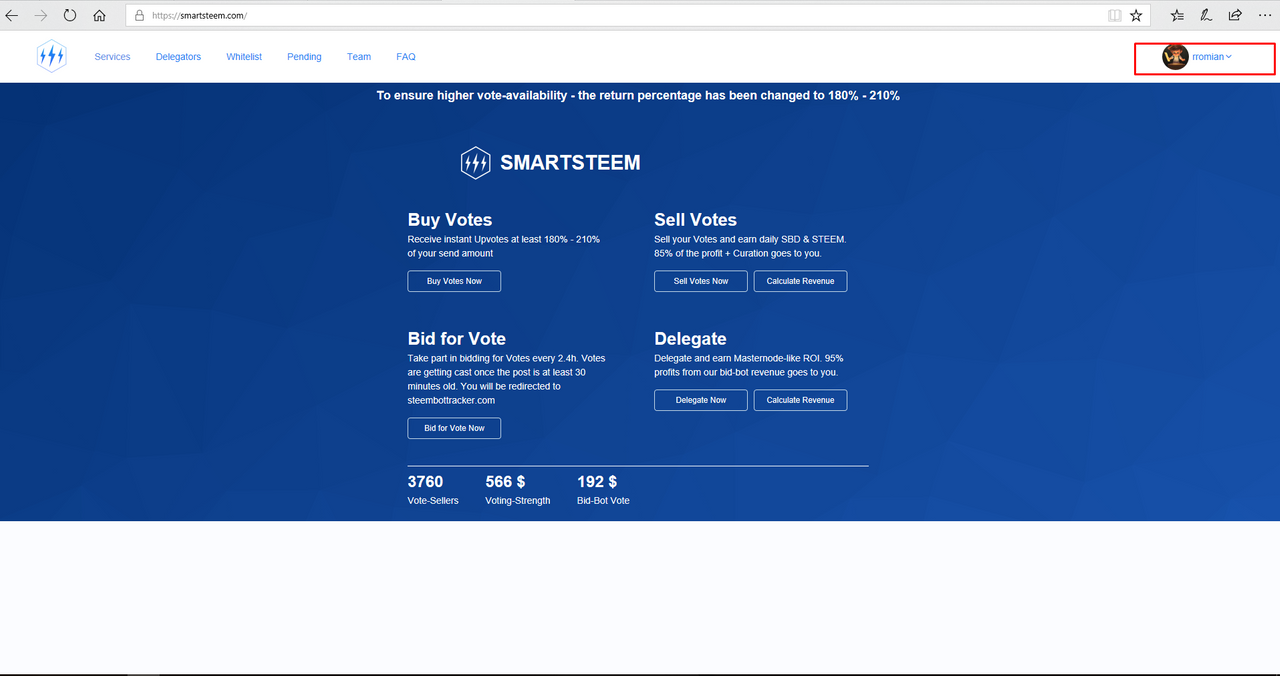Click the rromian profile avatar

(1175, 57)
